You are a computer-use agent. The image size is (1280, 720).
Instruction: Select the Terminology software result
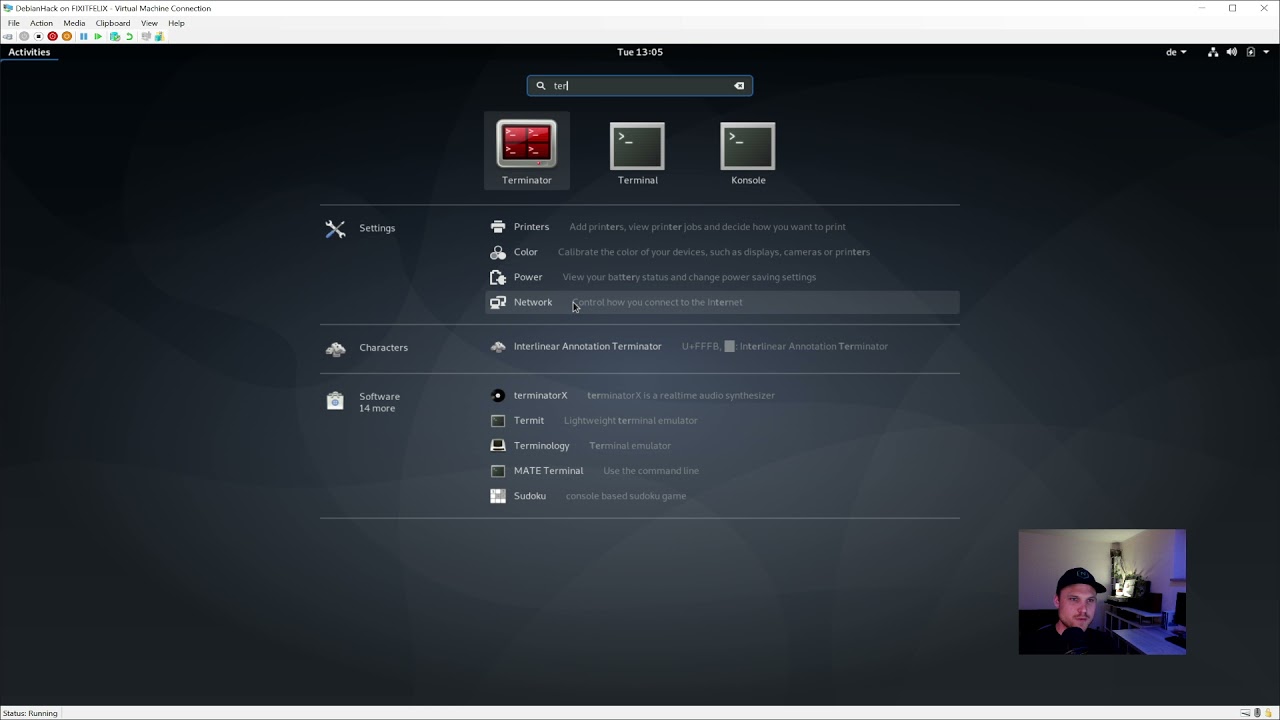(x=722, y=445)
